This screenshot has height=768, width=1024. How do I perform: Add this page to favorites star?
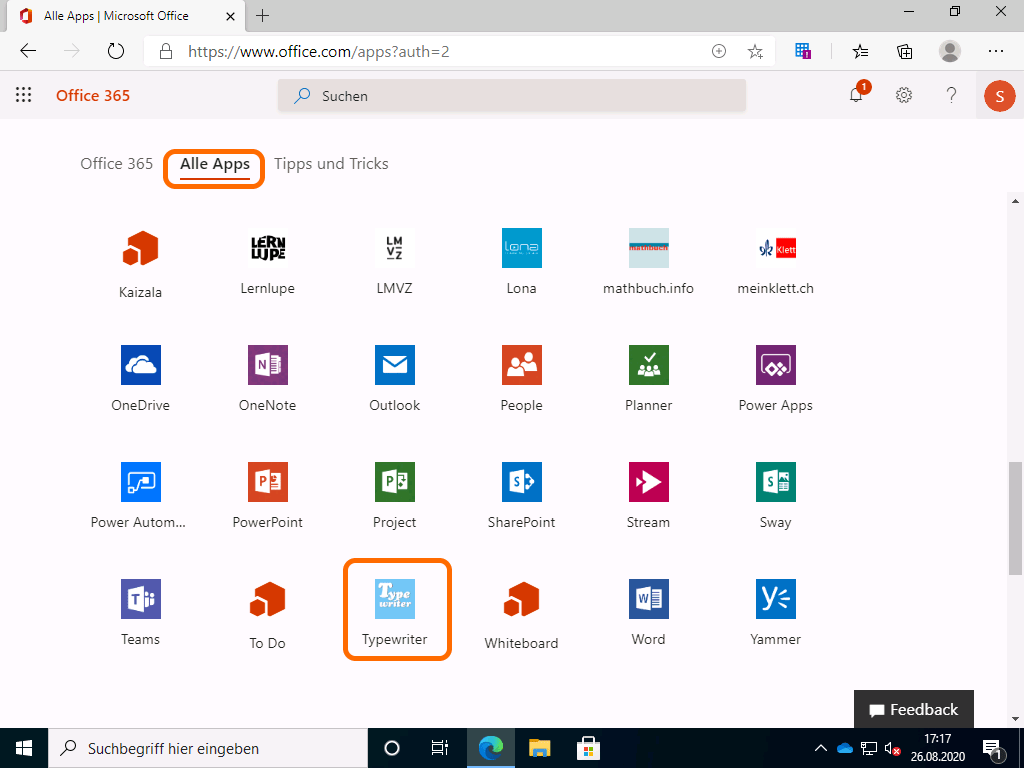point(755,51)
